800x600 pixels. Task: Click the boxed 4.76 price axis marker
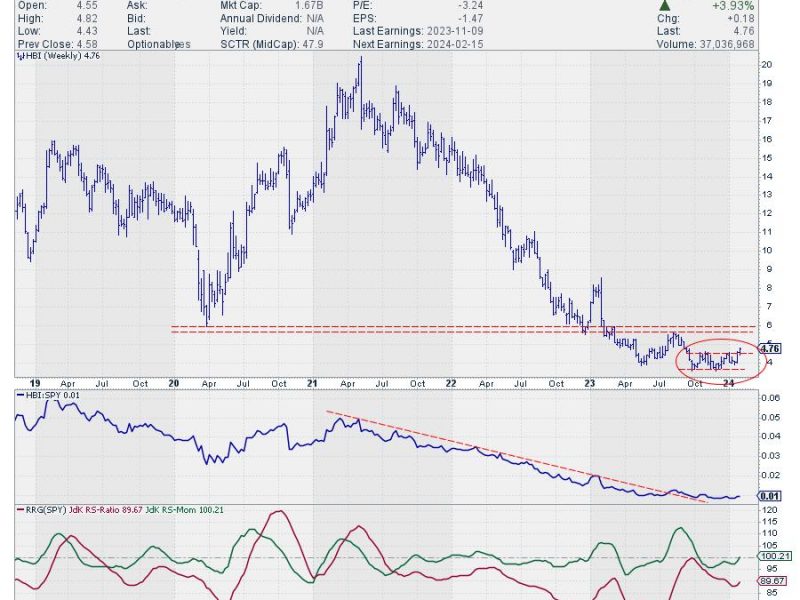point(770,348)
